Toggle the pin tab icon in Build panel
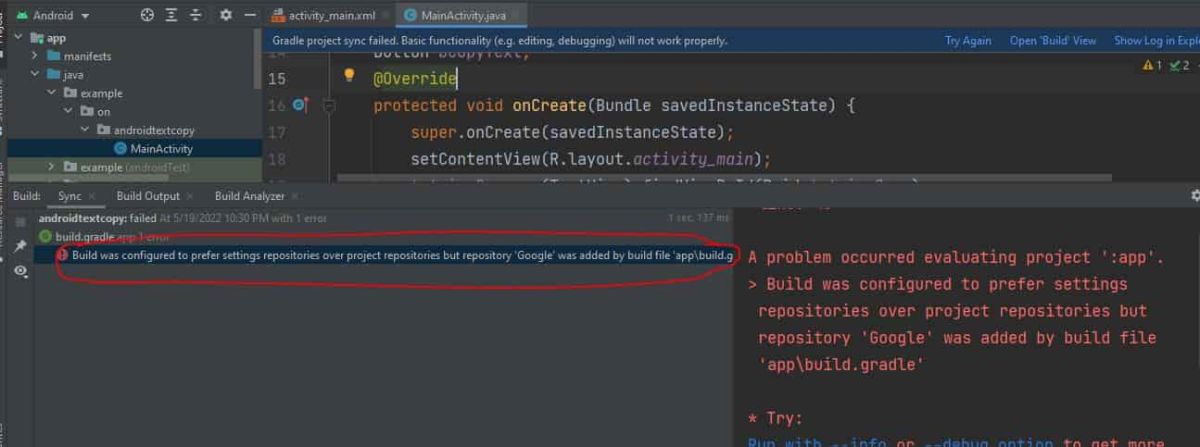This screenshot has width=1200, height=447. [x=20, y=246]
